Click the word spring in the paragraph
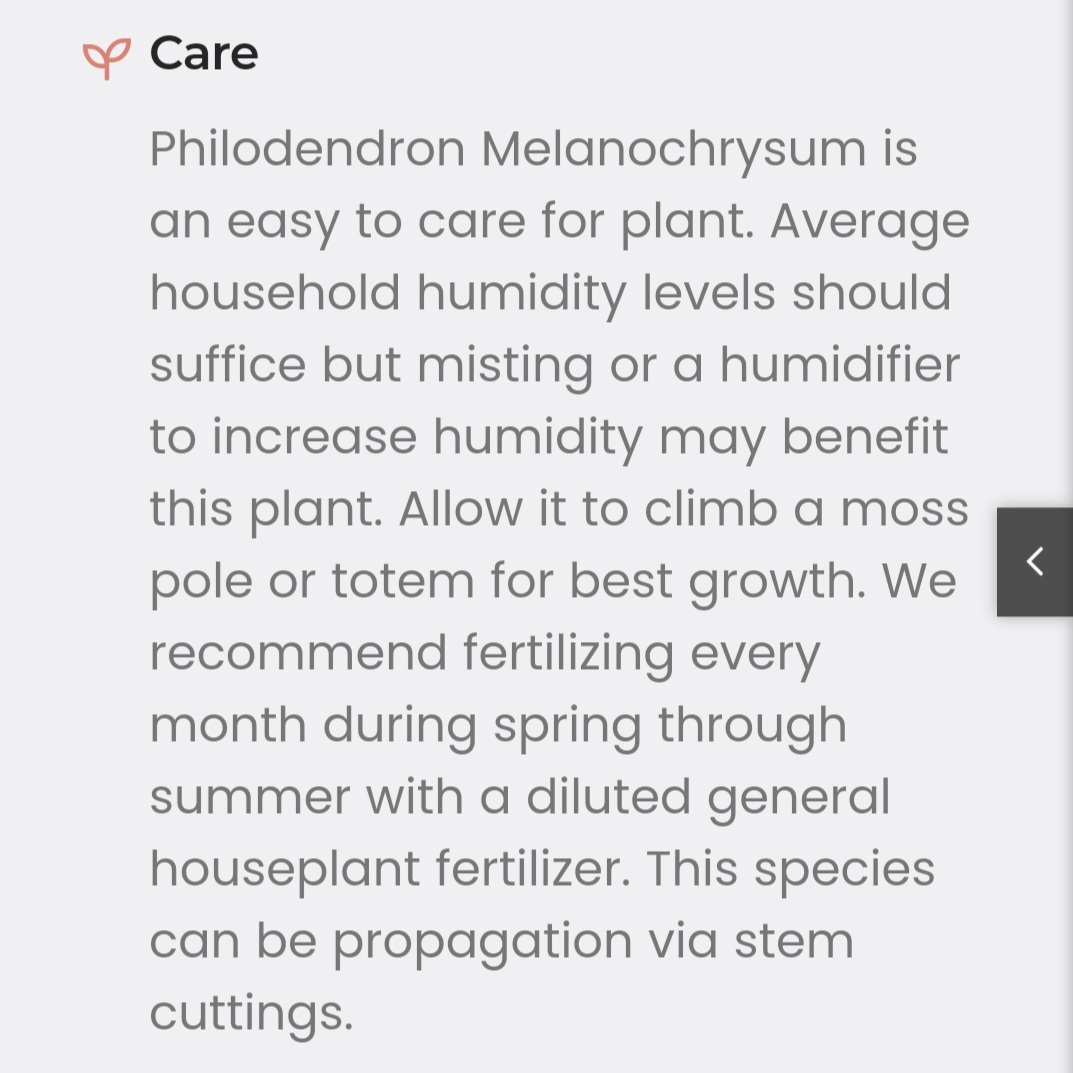The height and width of the screenshot is (1073, 1073). pyautogui.click(x=567, y=727)
